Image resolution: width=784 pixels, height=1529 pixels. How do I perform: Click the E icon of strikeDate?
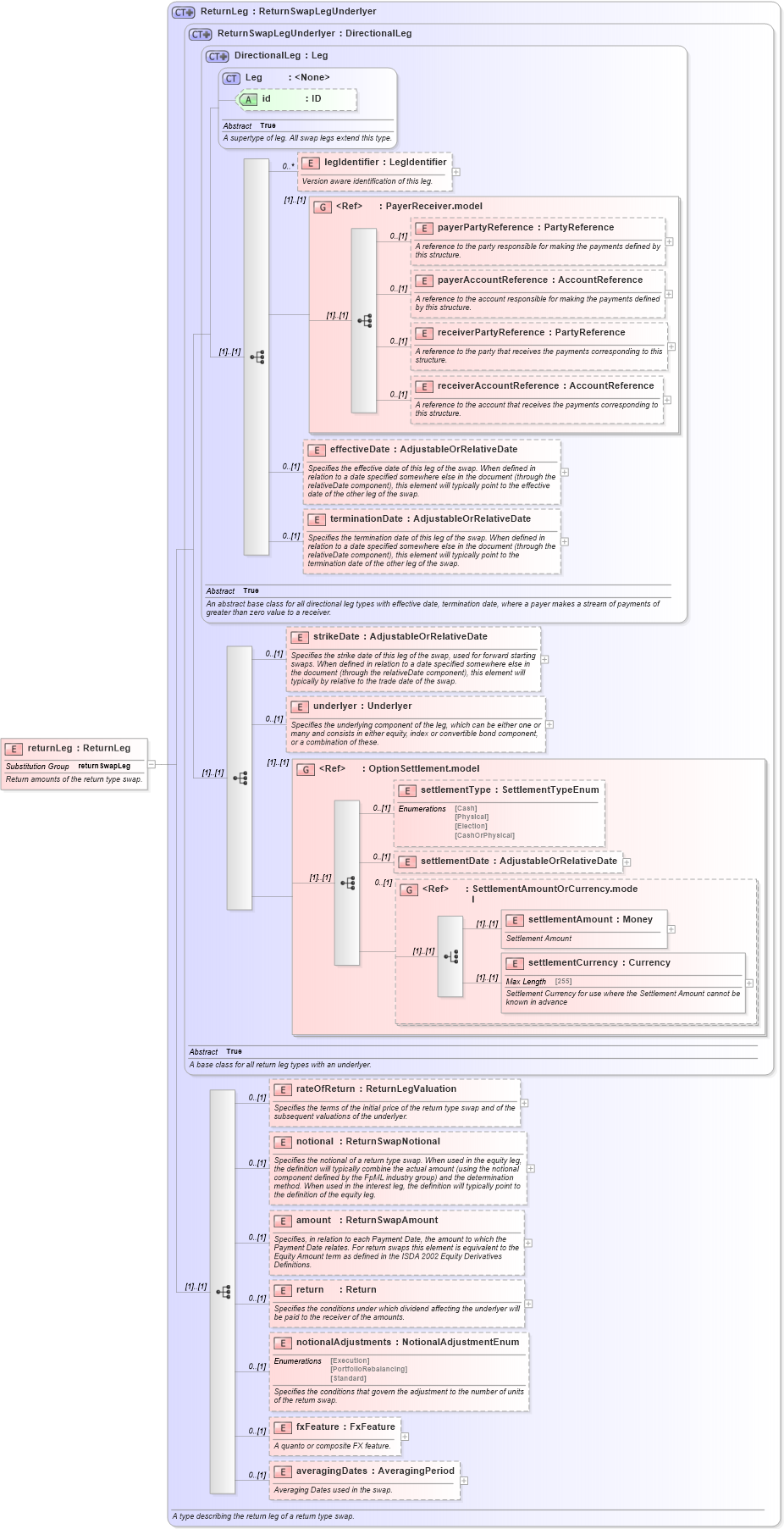click(x=300, y=638)
